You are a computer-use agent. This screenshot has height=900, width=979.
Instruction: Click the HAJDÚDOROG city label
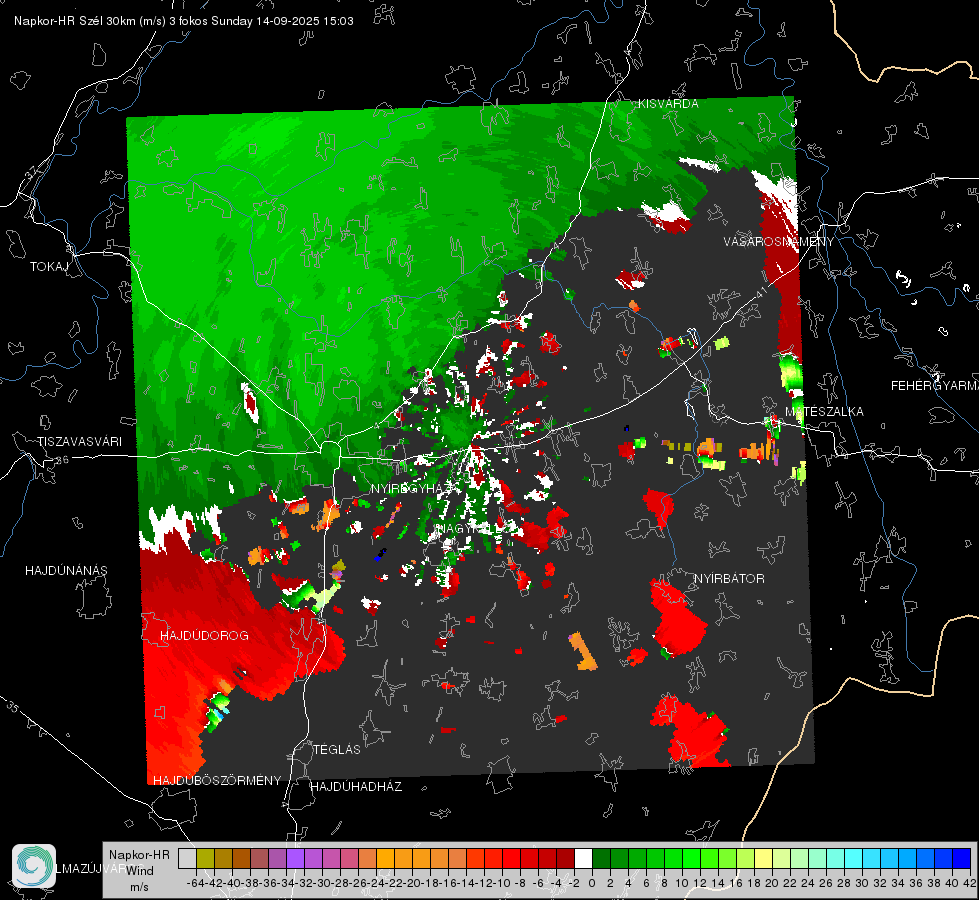204,635
